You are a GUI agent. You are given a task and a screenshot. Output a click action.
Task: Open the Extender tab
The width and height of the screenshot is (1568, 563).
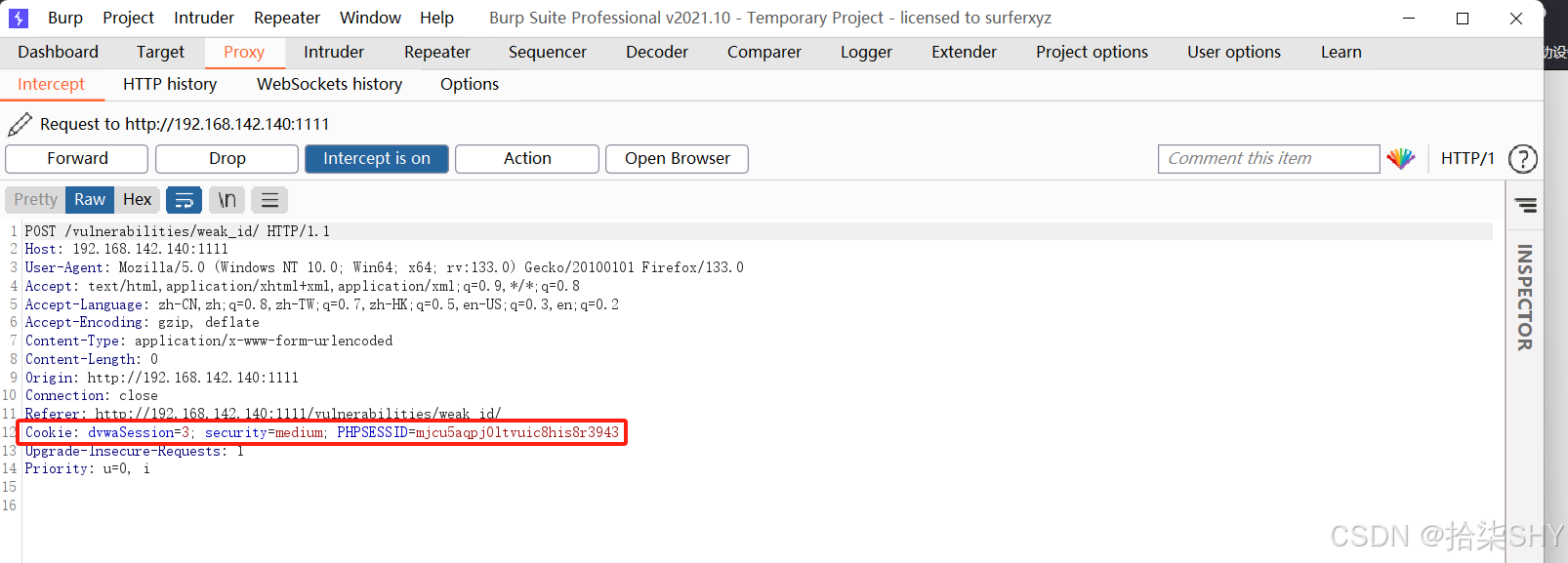965,52
